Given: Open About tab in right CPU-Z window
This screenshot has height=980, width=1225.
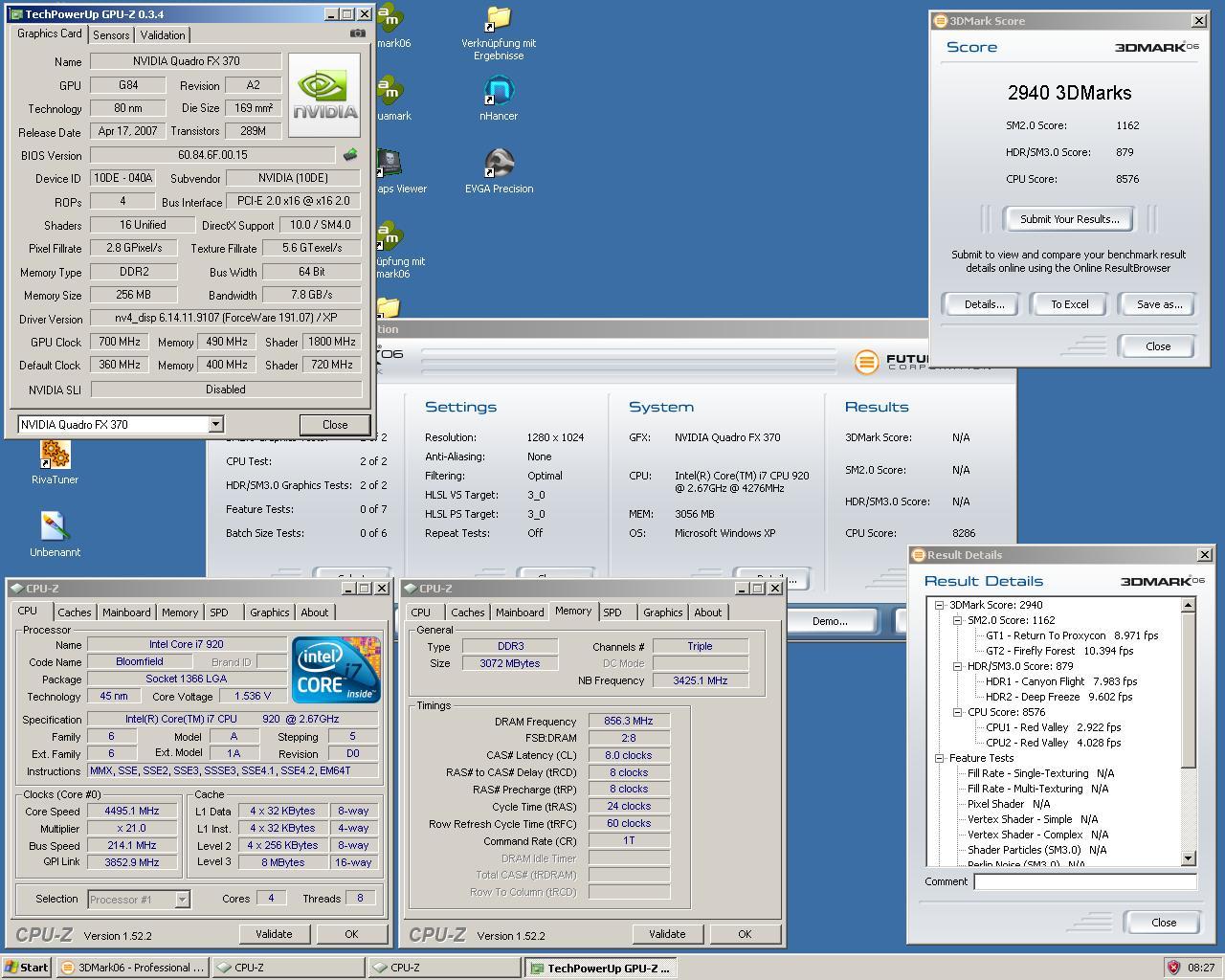Looking at the screenshot, I should (708, 612).
